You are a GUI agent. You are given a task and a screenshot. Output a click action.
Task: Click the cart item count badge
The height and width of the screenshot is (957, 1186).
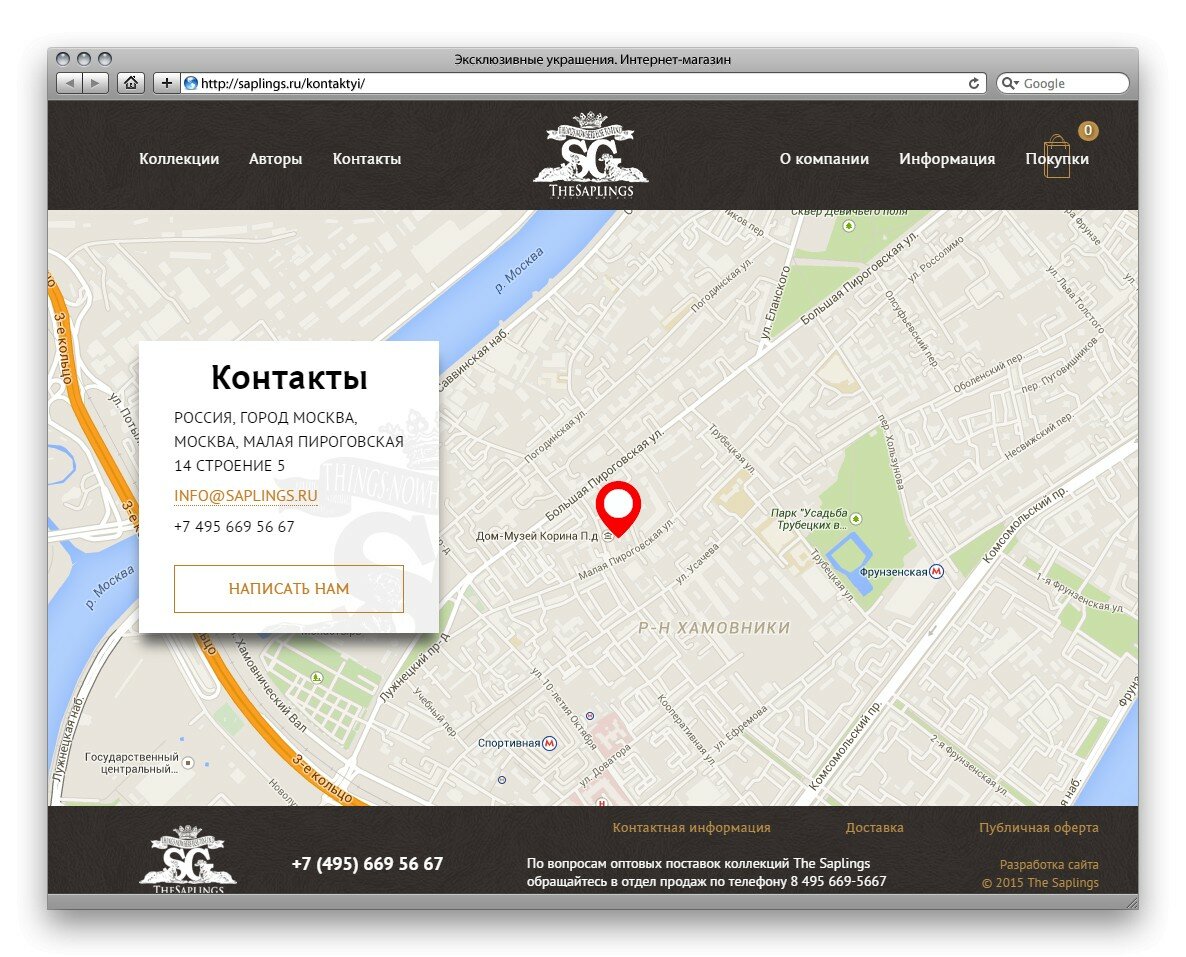pos(1088,130)
